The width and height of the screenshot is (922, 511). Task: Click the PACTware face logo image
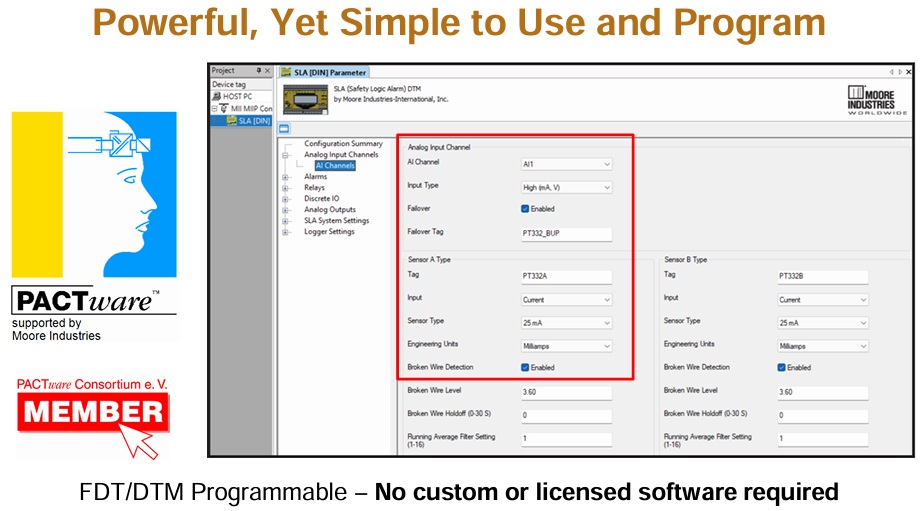pyautogui.click(x=94, y=194)
